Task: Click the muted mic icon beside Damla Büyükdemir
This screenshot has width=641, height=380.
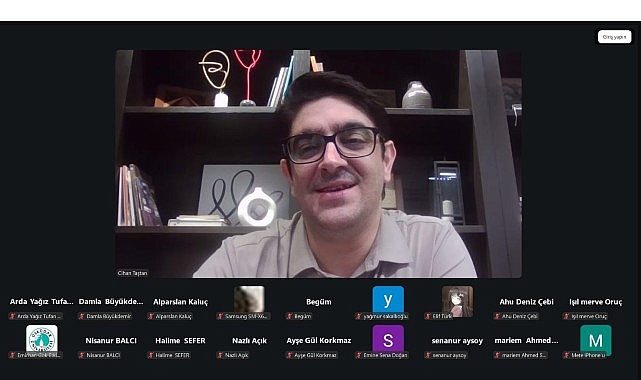Action: coord(82,316)
